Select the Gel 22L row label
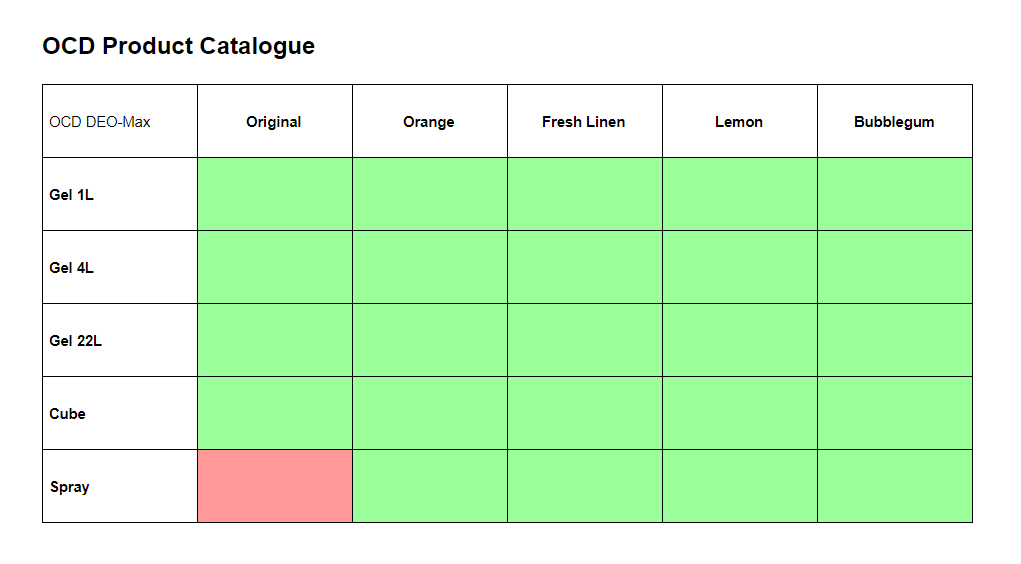Image resolution: width=1021 pixels, height=564 pixels. (76, 341)
